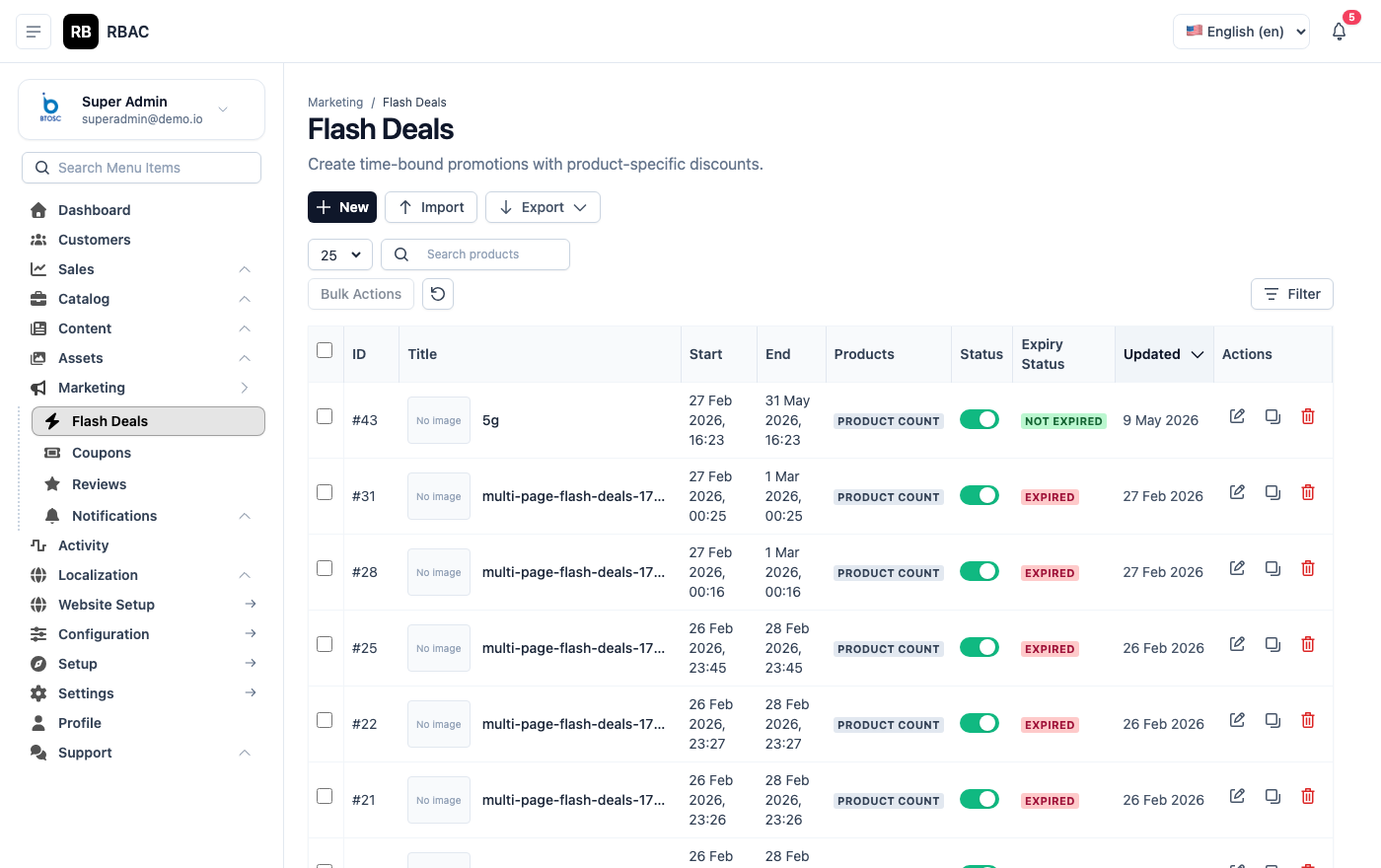Edit flash deal #28
Screen dimensions: 1381x868
(1237, 568)
